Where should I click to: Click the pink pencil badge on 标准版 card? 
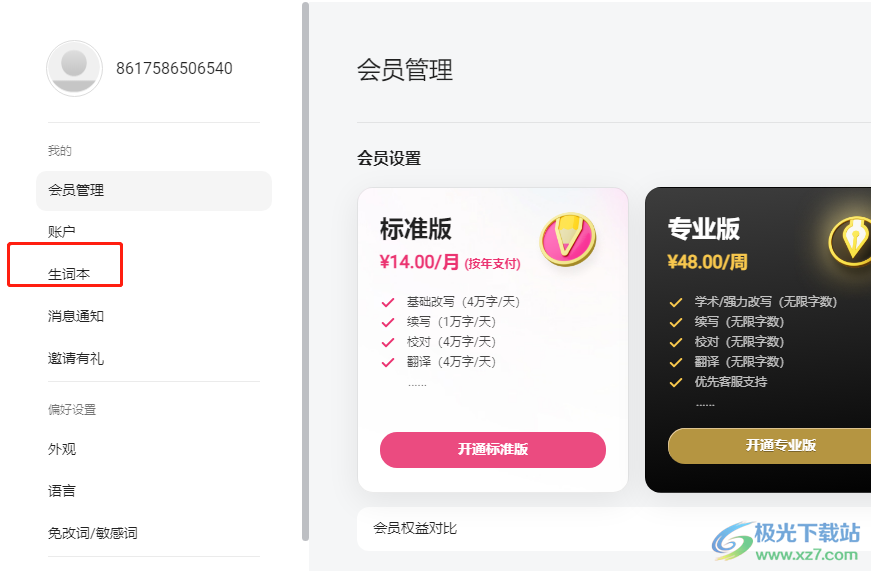pyautogui.click(x=568, y=239)
